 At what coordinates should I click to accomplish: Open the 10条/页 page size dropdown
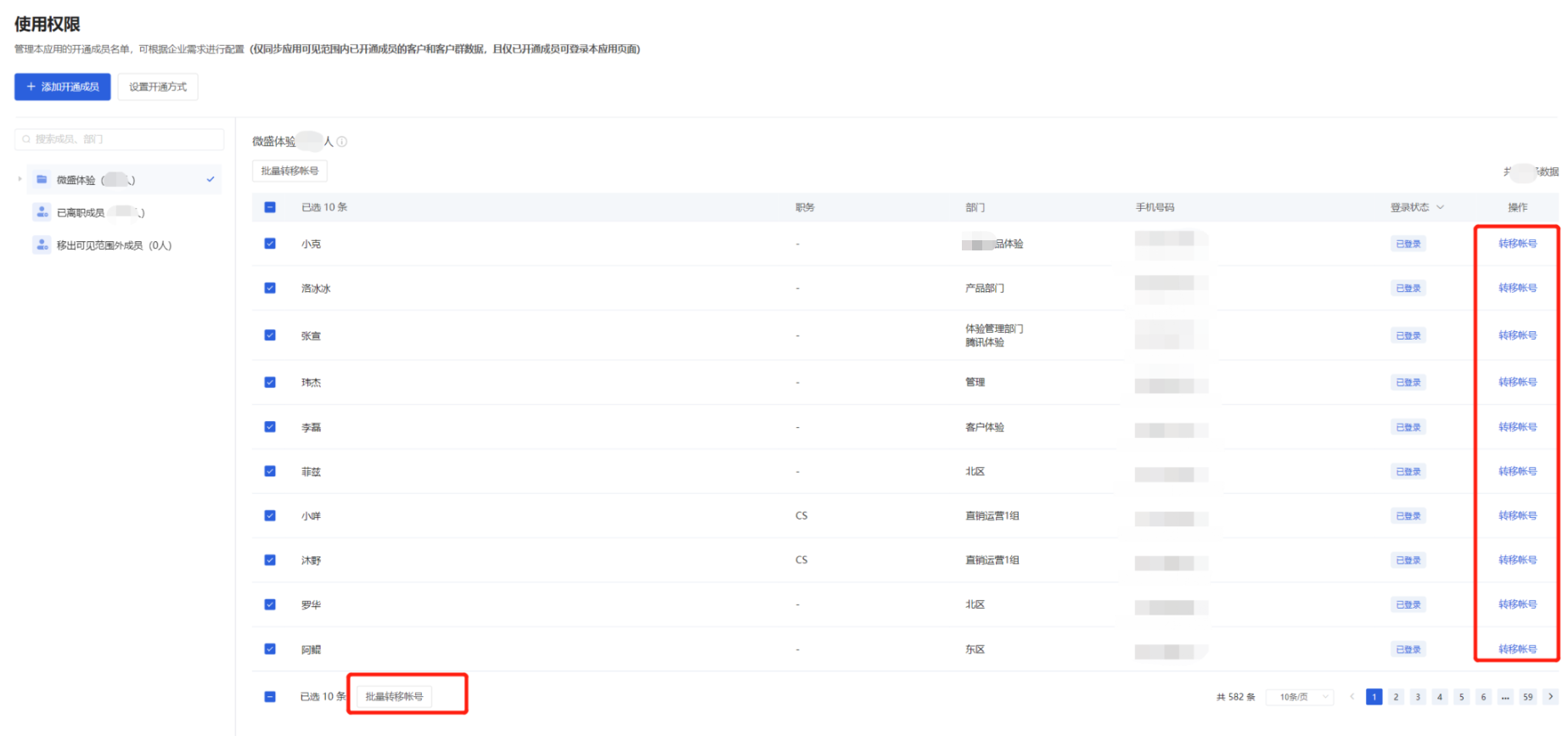tap(1300, 697)
